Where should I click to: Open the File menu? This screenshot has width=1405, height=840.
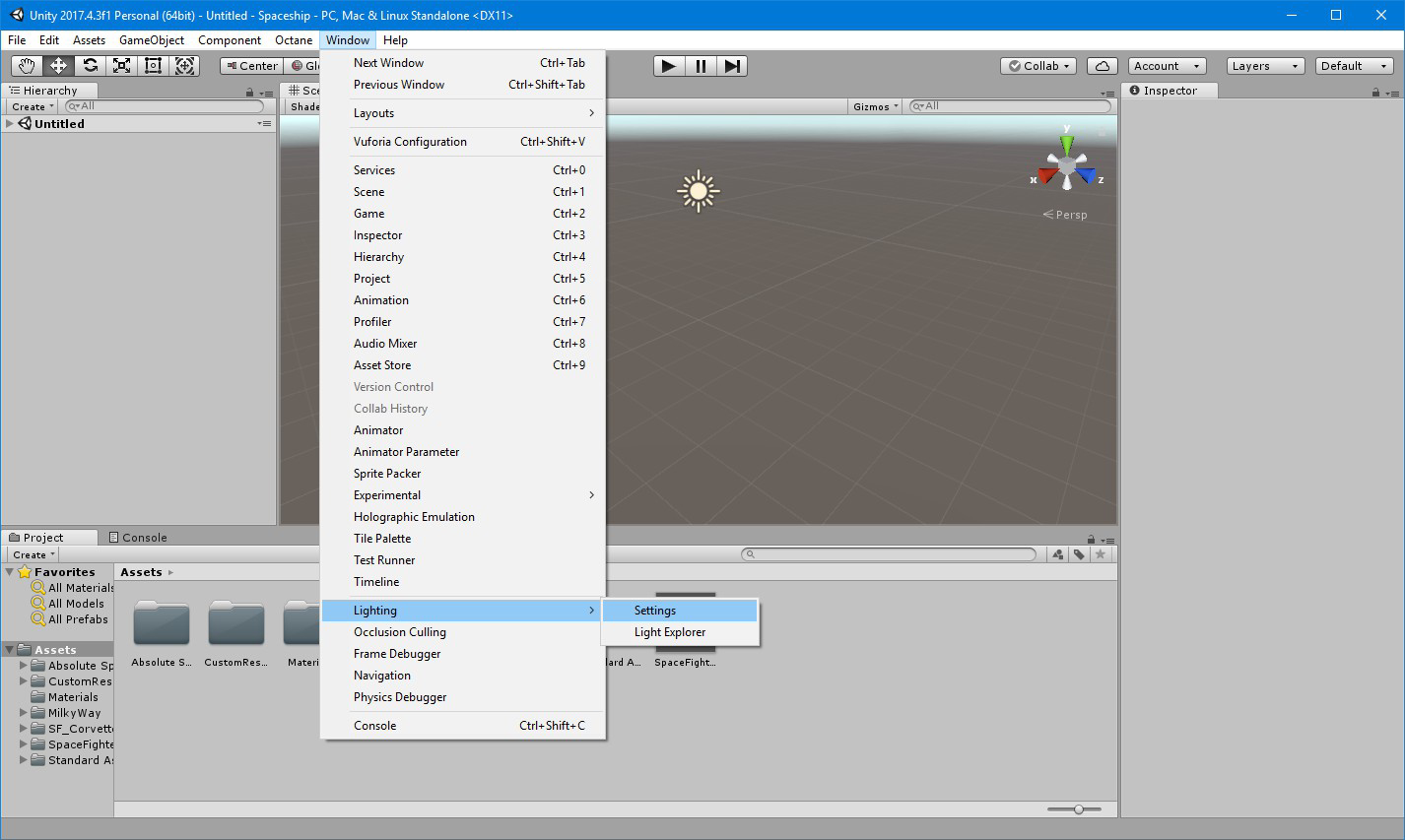tap(17, 40)
